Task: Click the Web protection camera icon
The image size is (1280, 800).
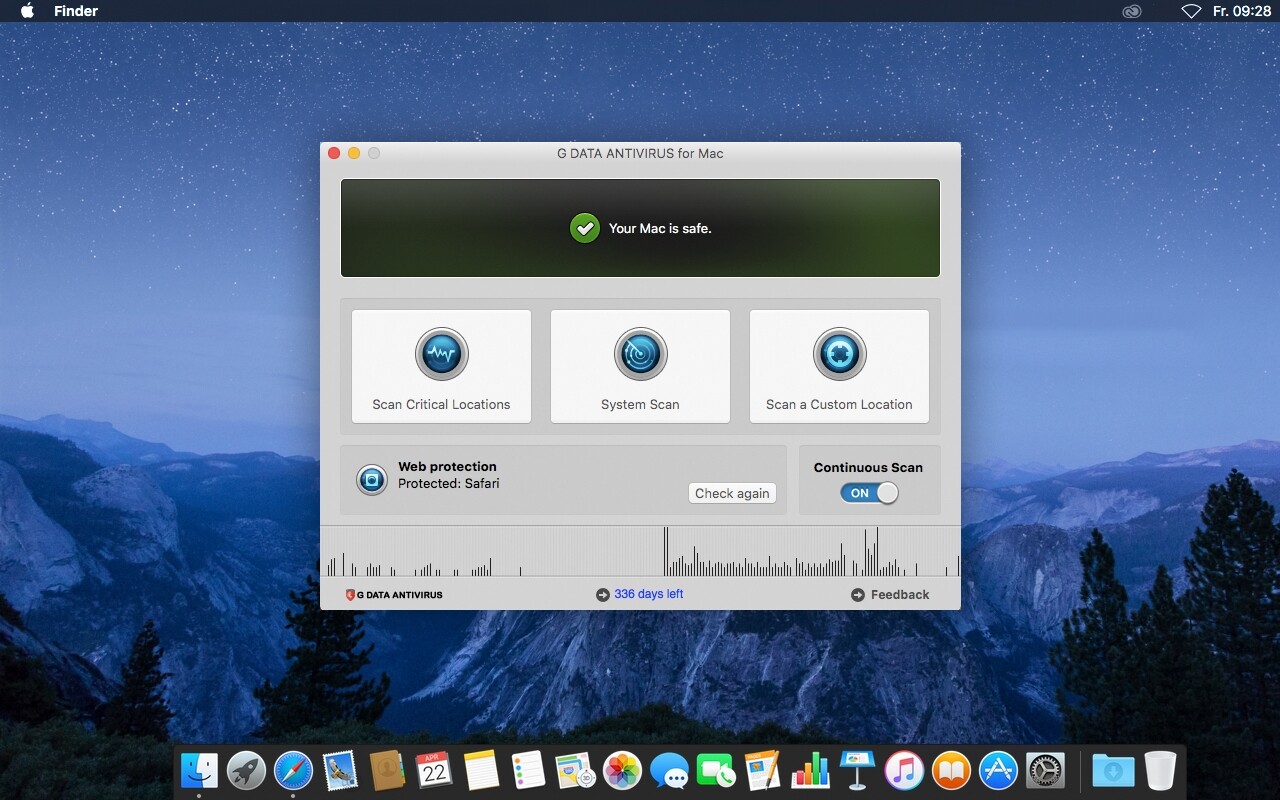Action: pos(372,480)
